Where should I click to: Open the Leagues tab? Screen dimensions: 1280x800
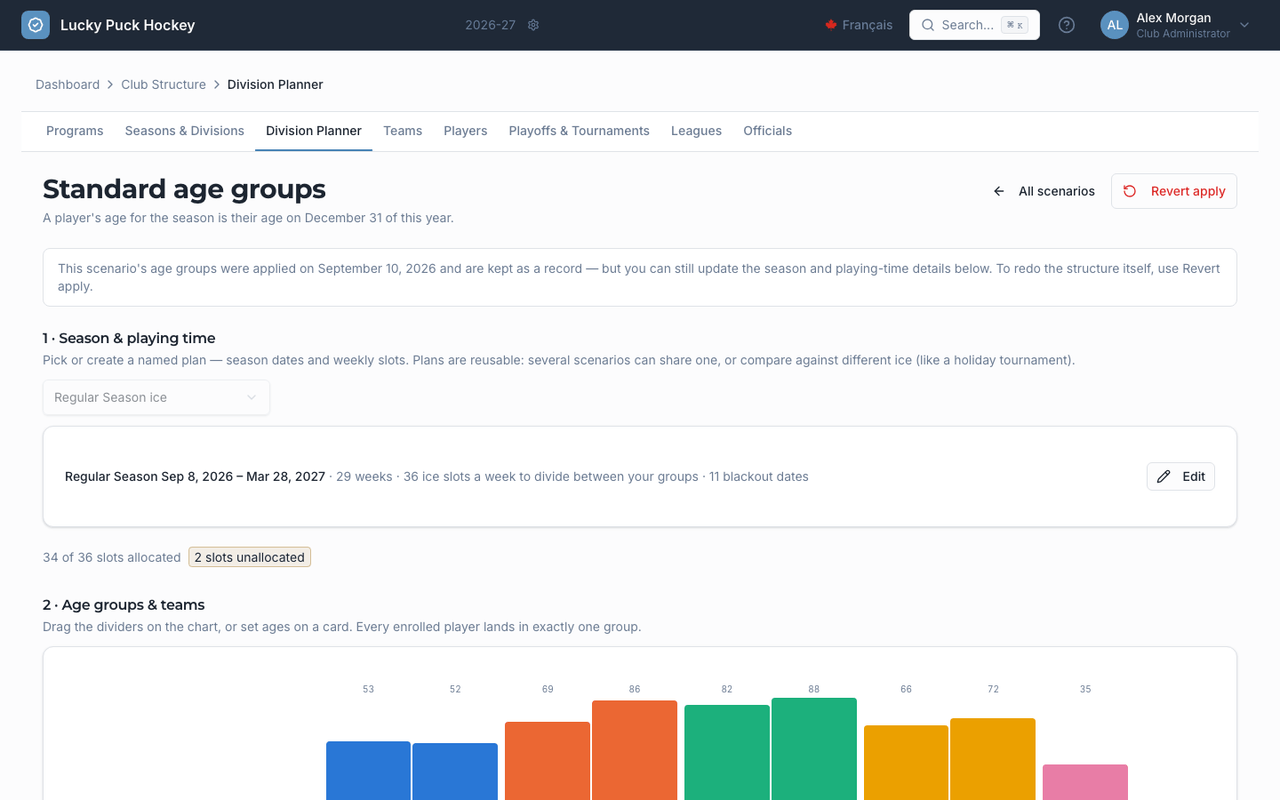click(696, 131)
